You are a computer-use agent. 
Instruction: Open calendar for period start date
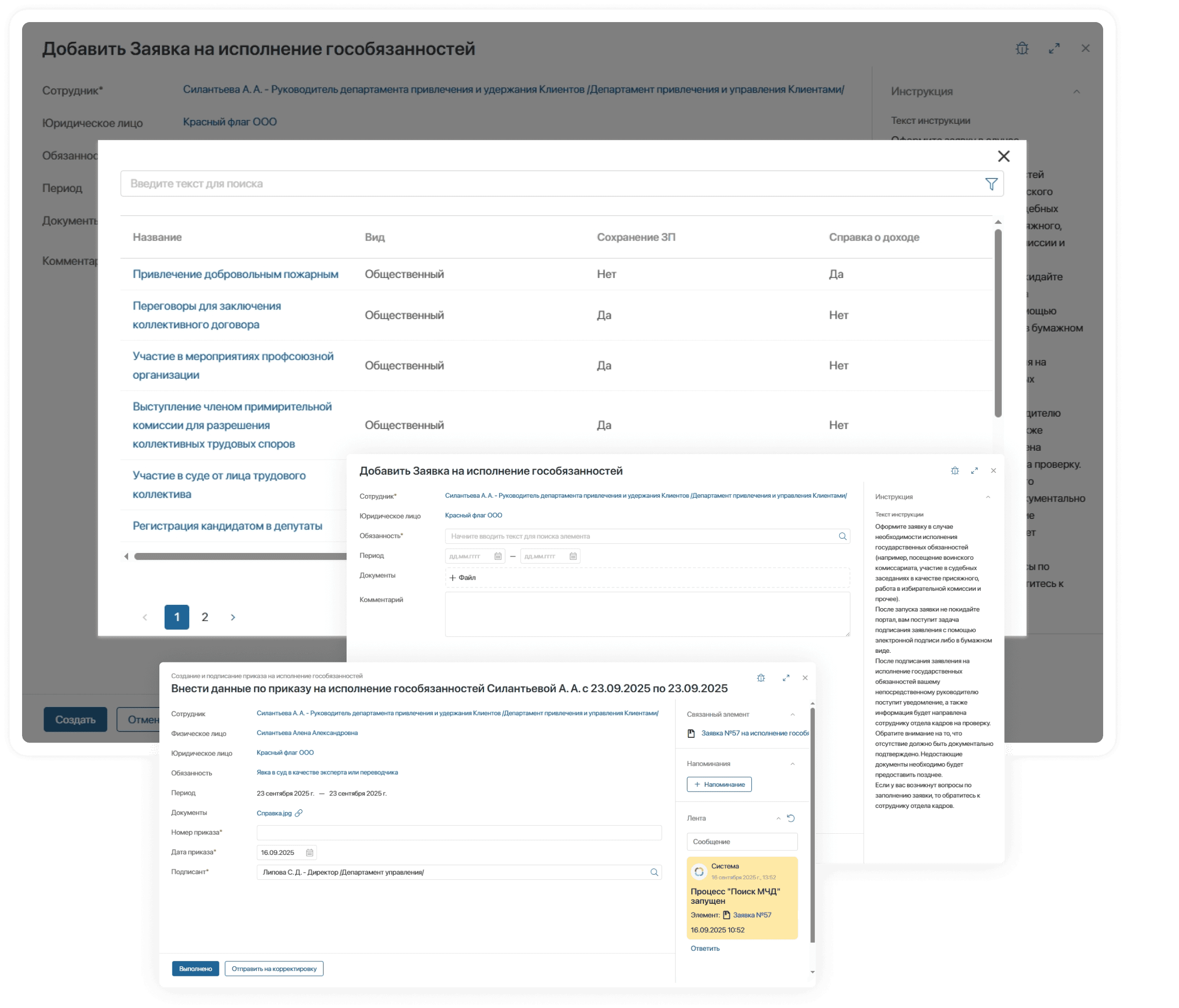tap(498, 556)
